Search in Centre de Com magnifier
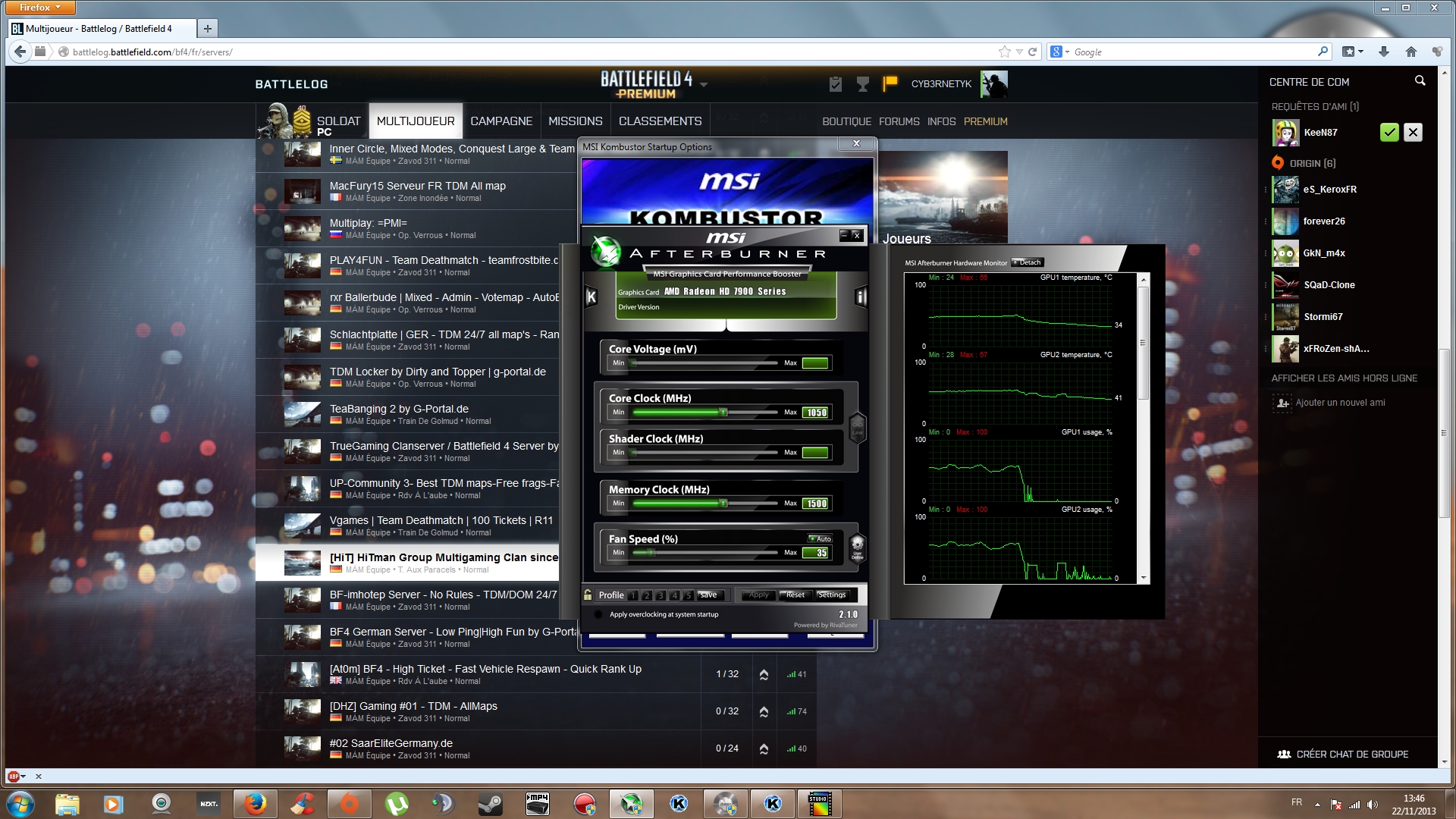 click(1420, 81)
